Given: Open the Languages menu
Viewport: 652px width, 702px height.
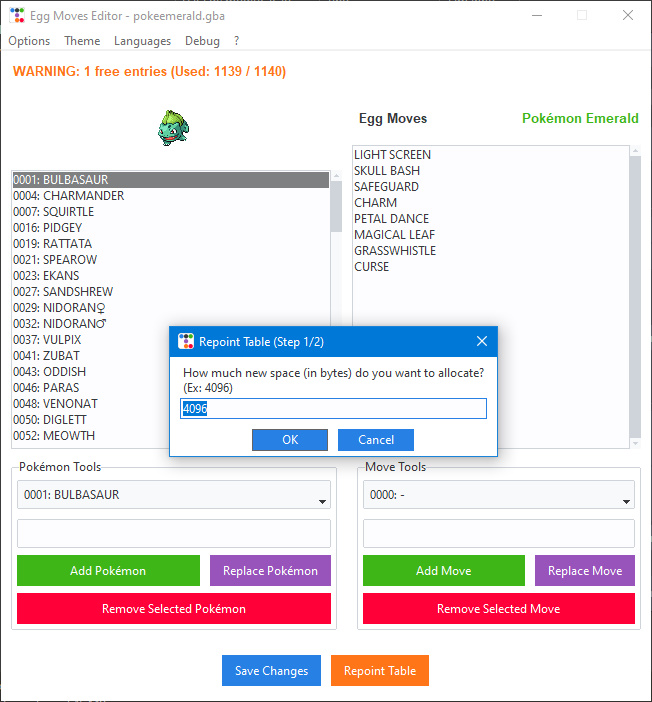Looking at the screenshot, I should [142, 41].
